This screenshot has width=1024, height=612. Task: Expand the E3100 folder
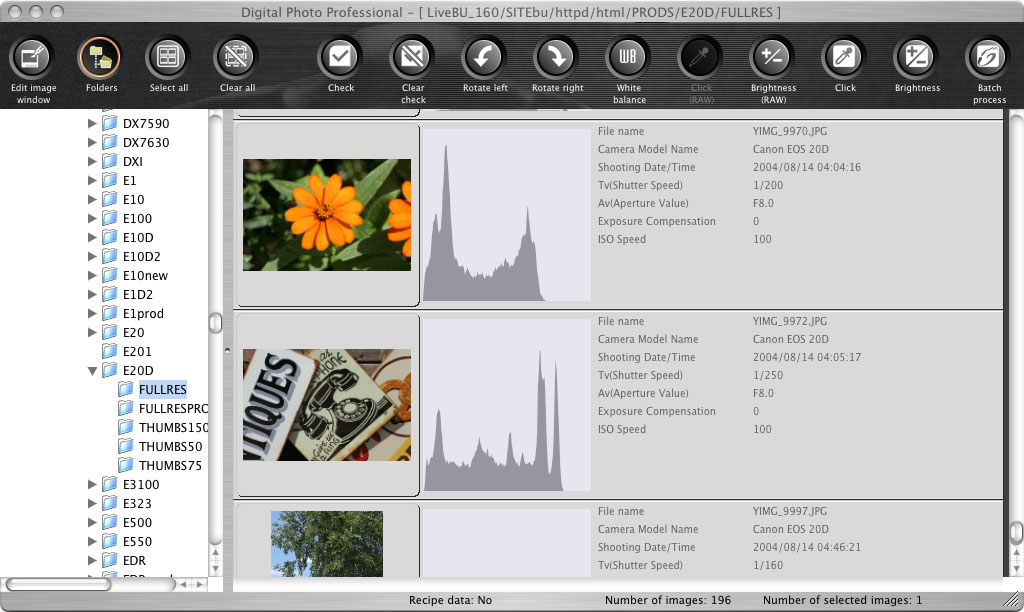pos(93,485)
